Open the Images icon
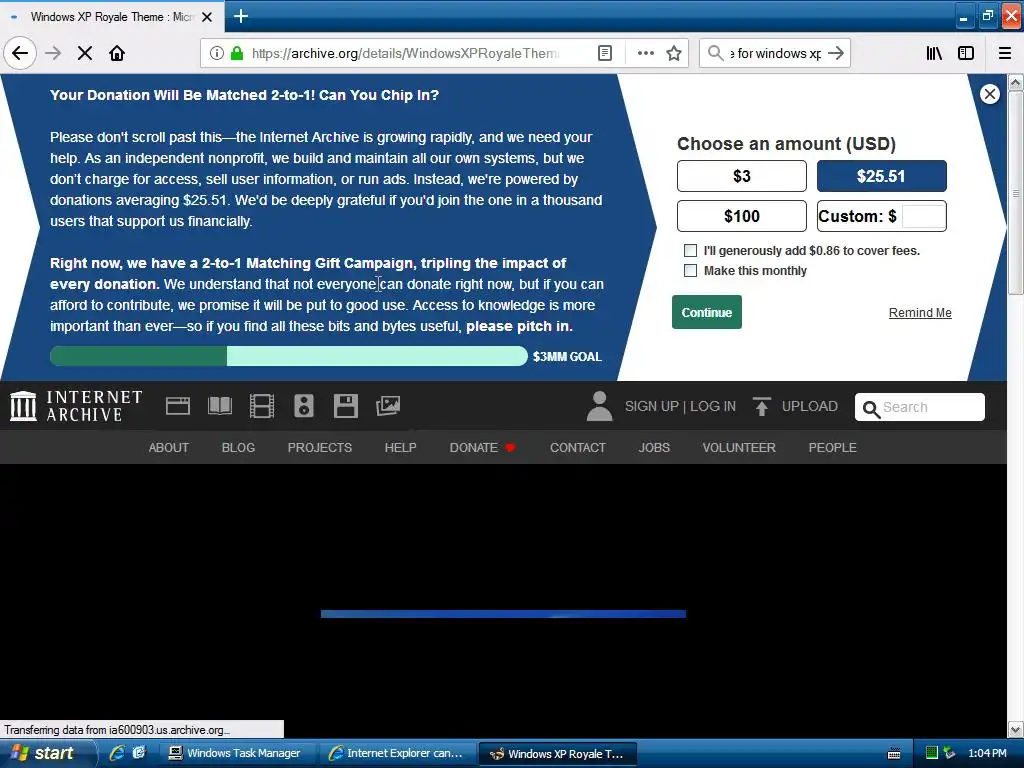 click(x=388, y=406)
